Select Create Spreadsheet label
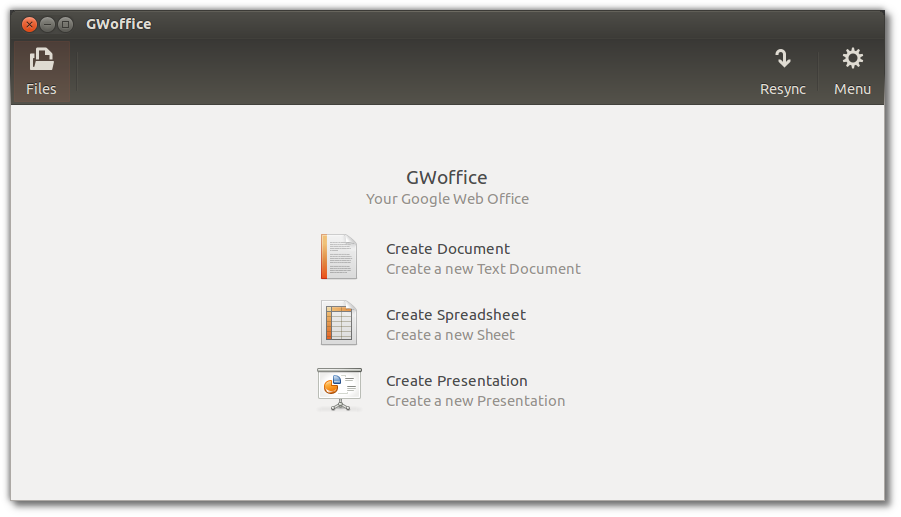This screenshot has height=517, width=901. (x=456, y=315)
